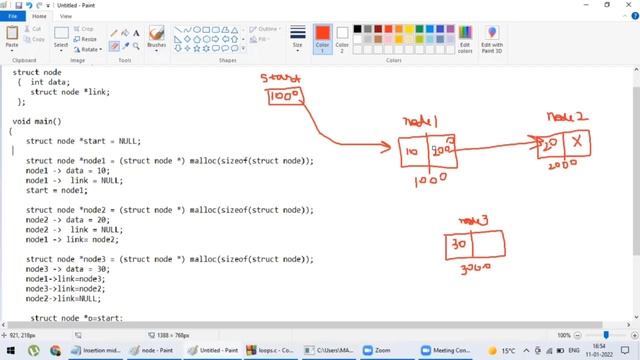Pick the yellow color swatch
Screen dimensions: 640x360
[x=409, y=29]
